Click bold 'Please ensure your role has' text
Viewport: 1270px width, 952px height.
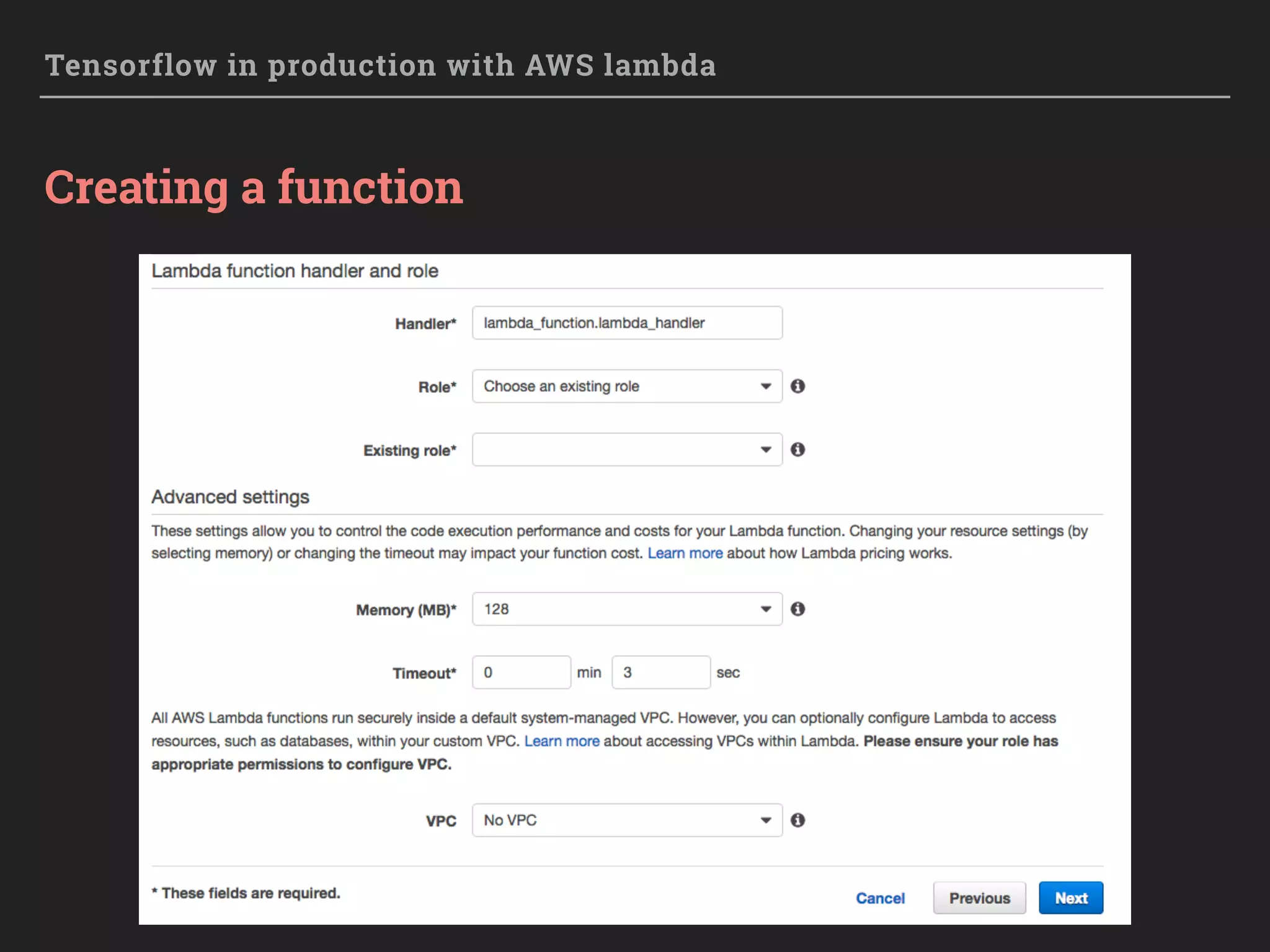tap(961, 741)
